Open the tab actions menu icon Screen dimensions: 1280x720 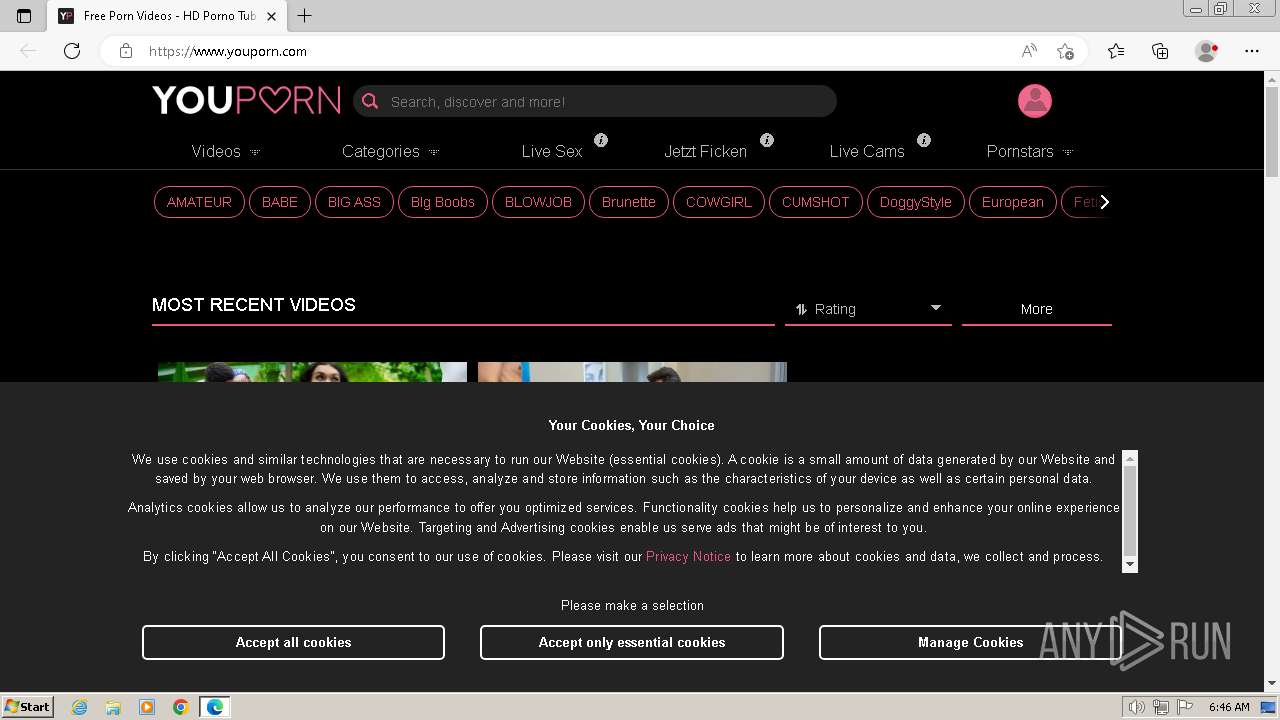(x=24, y=16)
